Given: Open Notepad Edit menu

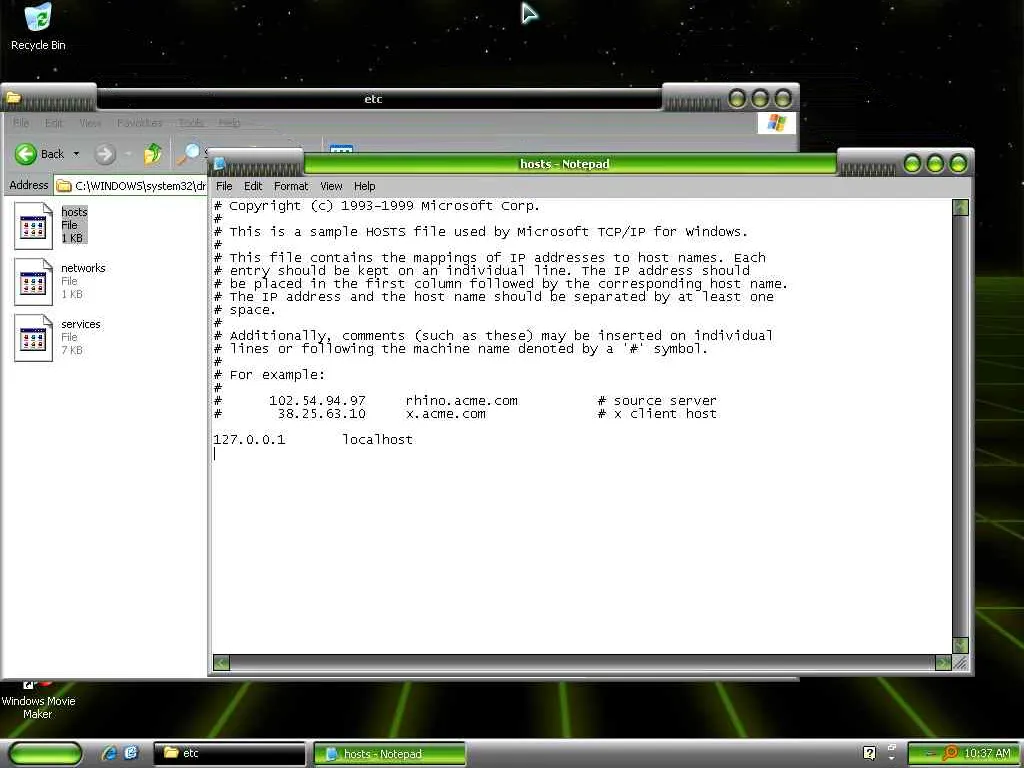Looking at the screenshot, I should [x=253, y=186].
